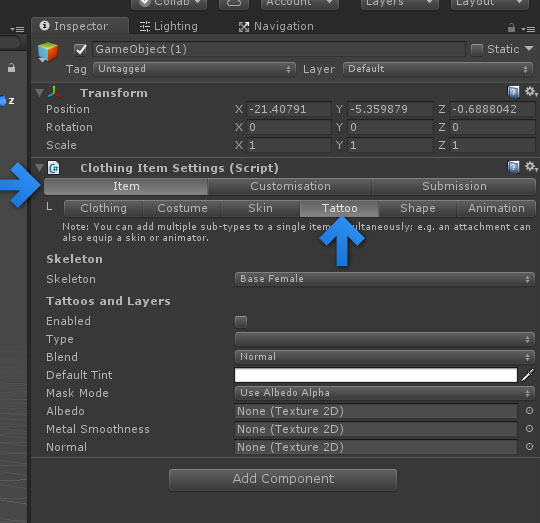Click the Default Tint color field
Screen dimensions: 540x523
coord(376,375)
